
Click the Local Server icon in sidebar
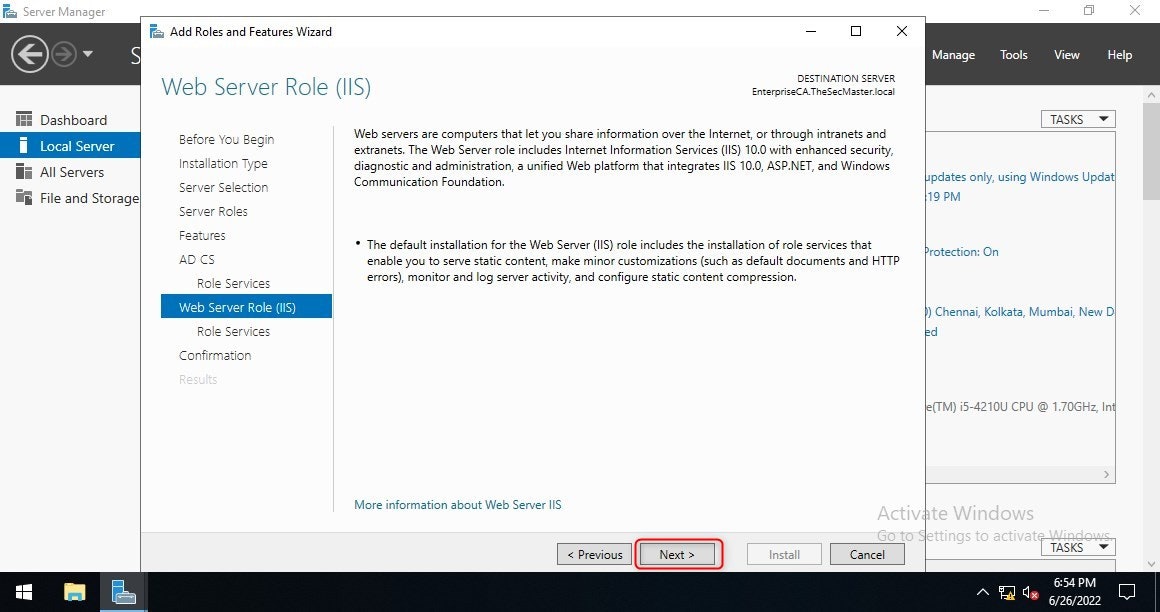[24, 145]
